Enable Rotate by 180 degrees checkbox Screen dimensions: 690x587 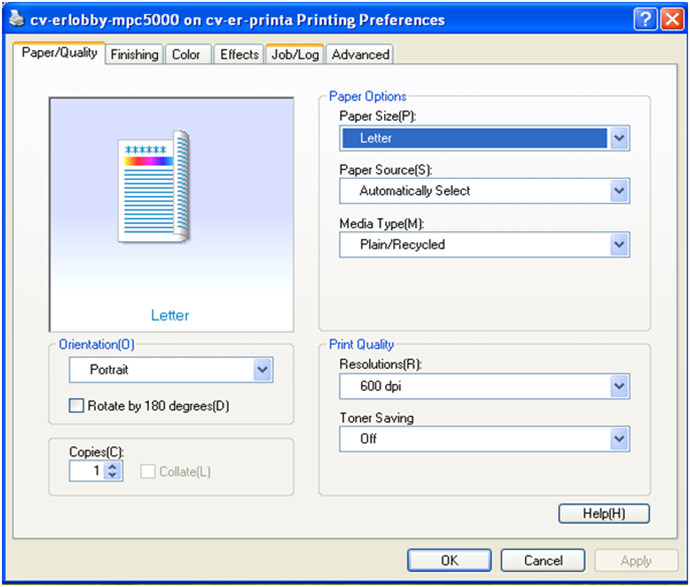(x=77, y=406)
